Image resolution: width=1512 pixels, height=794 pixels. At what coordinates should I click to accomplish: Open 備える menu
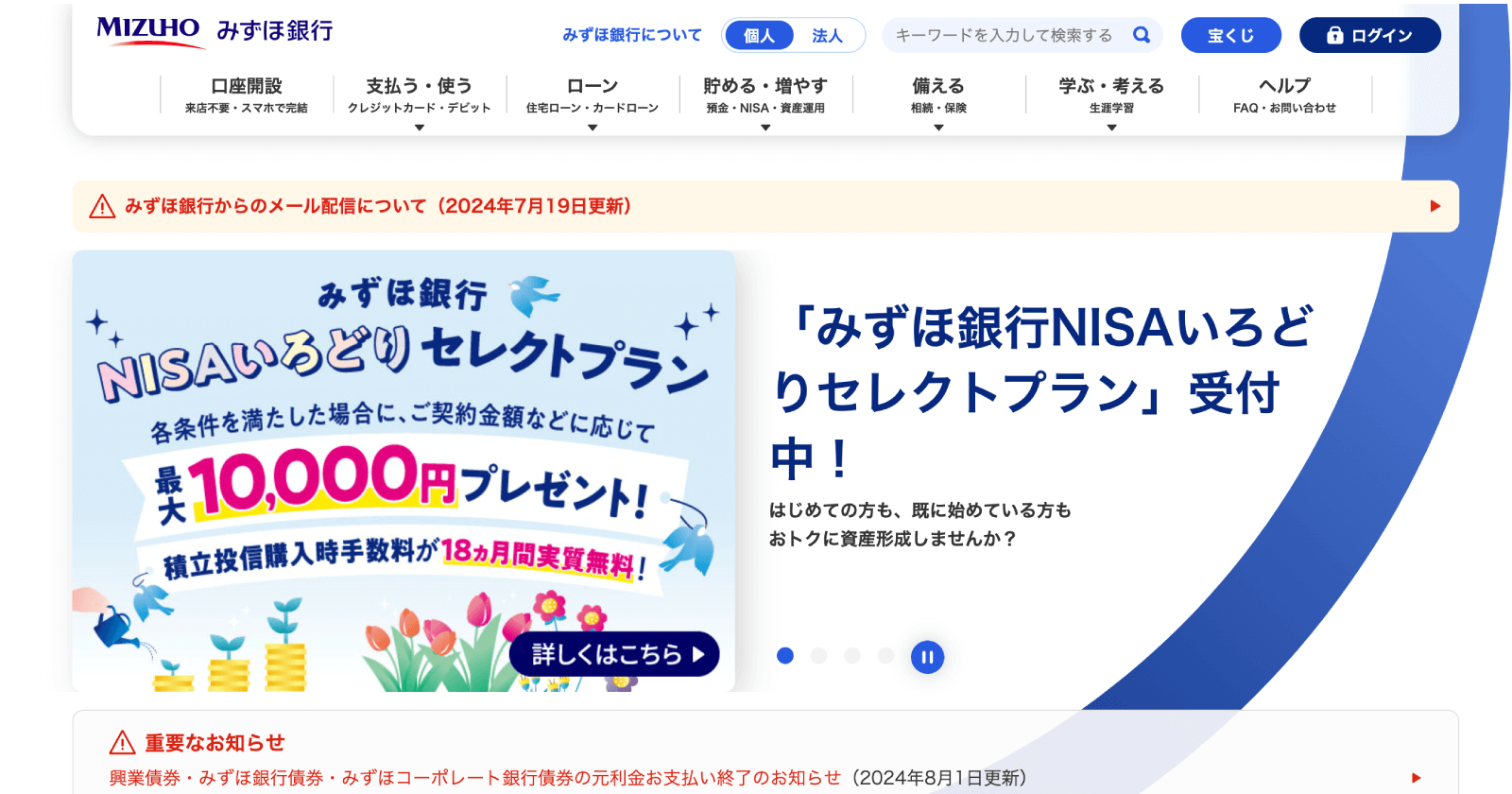click(x=938, y=95)
